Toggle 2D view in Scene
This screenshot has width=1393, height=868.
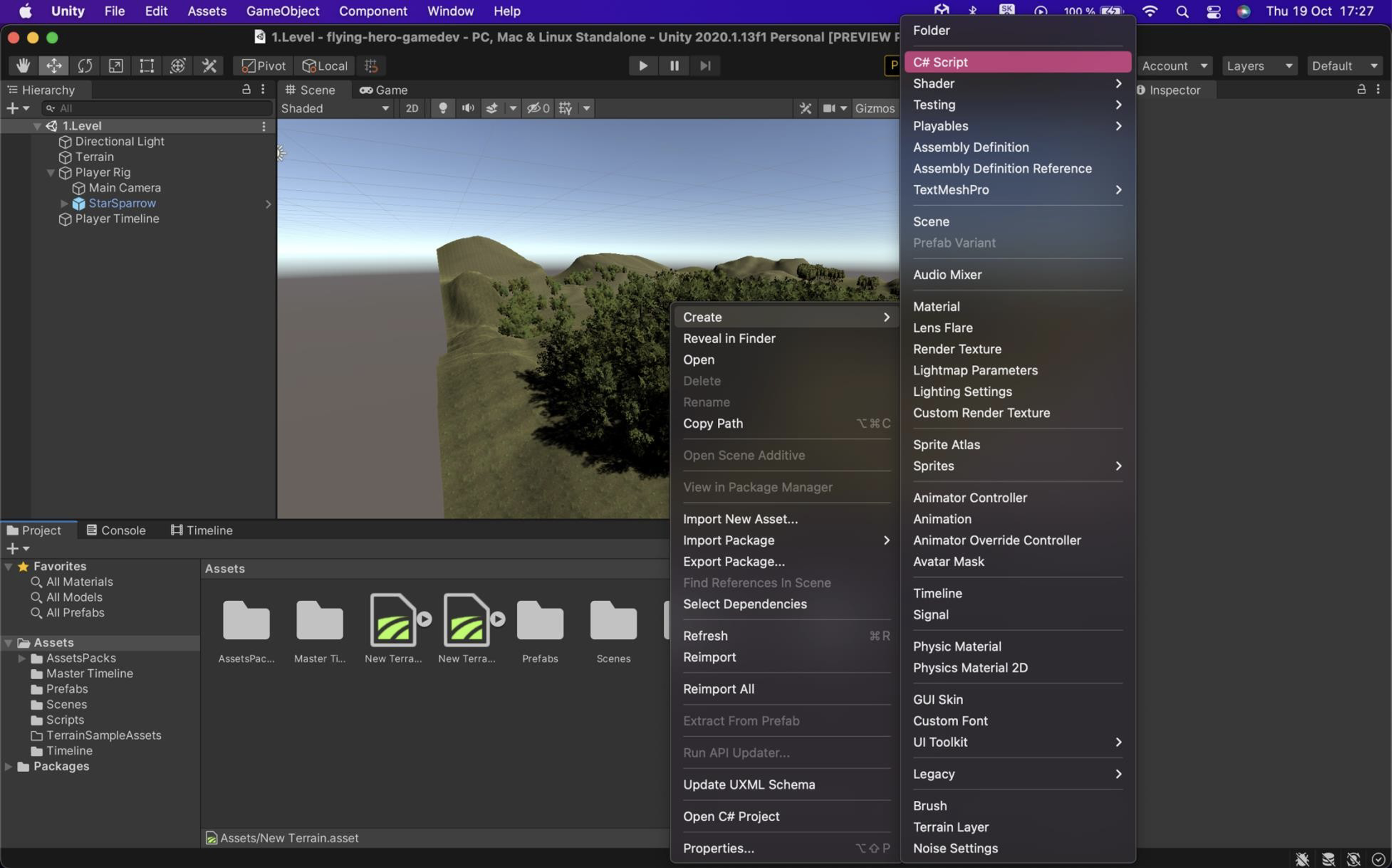tap(412, 108)
